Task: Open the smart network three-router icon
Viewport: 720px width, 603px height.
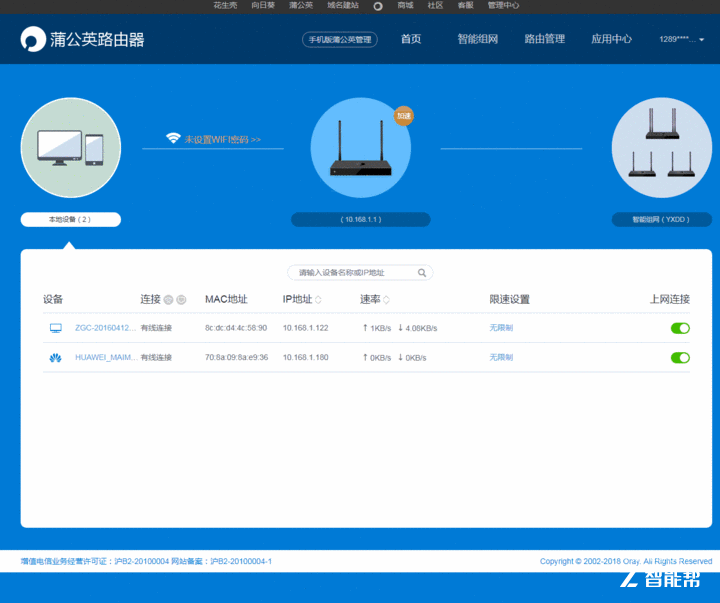Action: tap(662, 147)
